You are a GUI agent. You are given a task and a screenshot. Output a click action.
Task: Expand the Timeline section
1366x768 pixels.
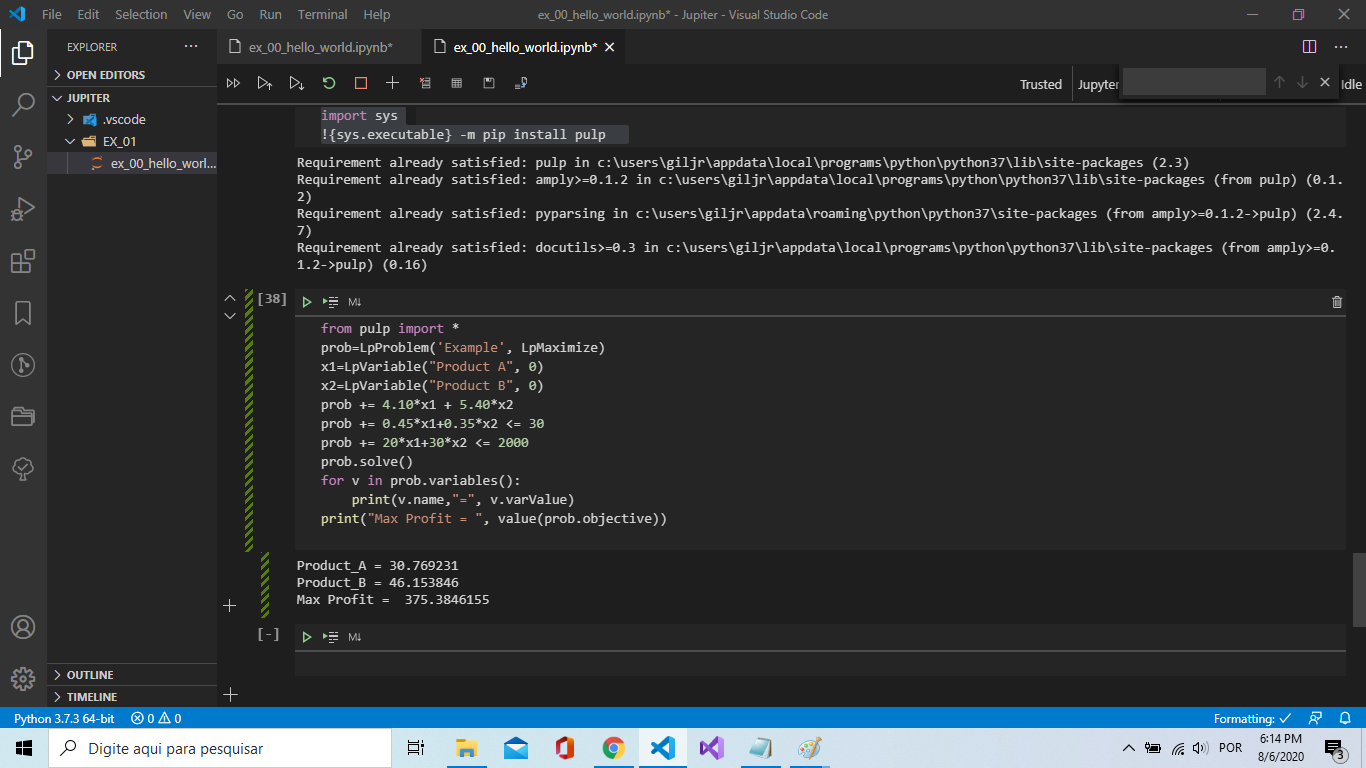tap(132, 697)
